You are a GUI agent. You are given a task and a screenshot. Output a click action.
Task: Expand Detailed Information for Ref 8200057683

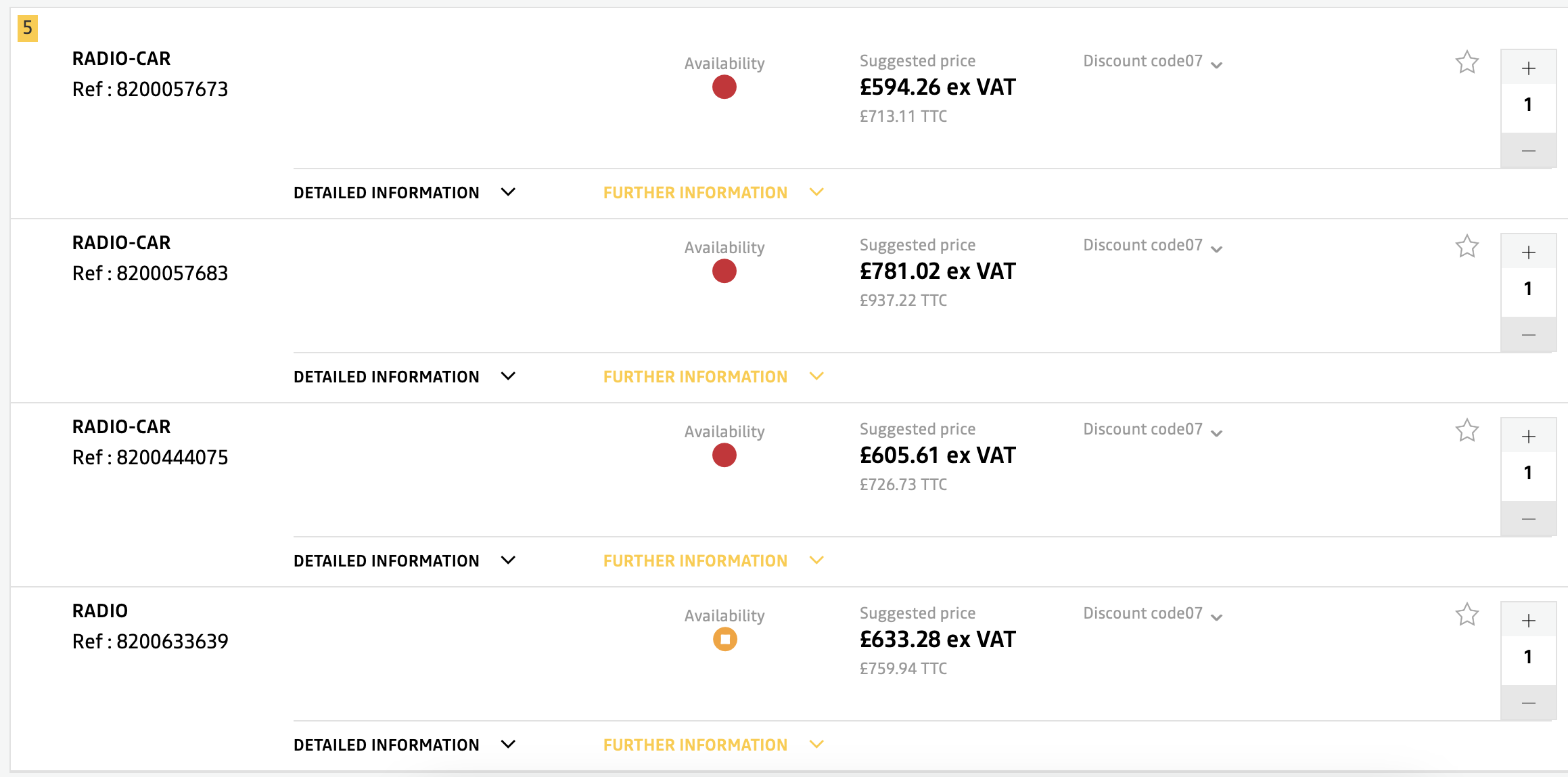pos(405,377)
